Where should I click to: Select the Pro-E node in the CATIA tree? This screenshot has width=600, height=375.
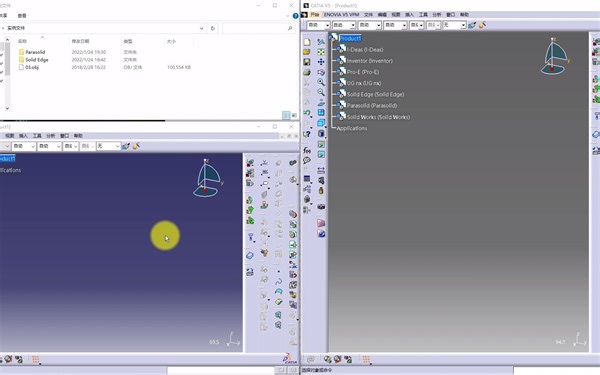[363, 72]
